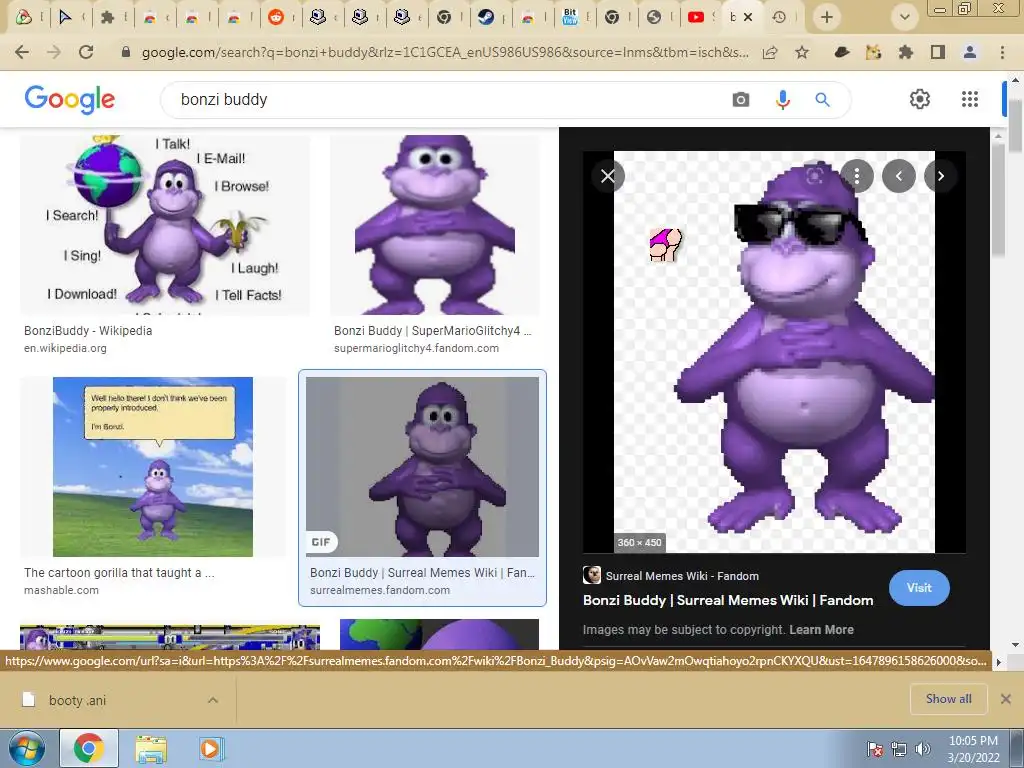Show all downloads
This screenshot has height=768, width=1024.
948,699
